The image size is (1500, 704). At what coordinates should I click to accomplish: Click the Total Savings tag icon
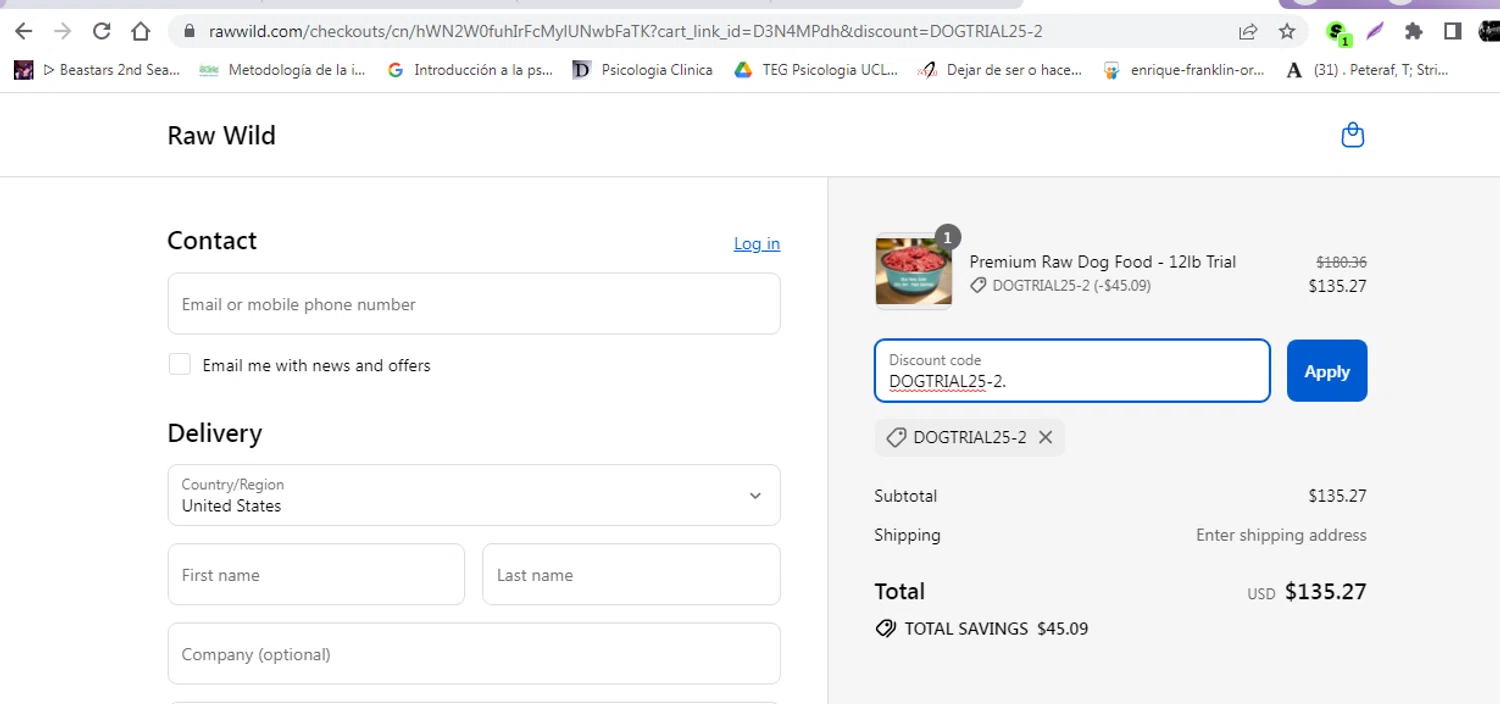(x=885, y=629)
